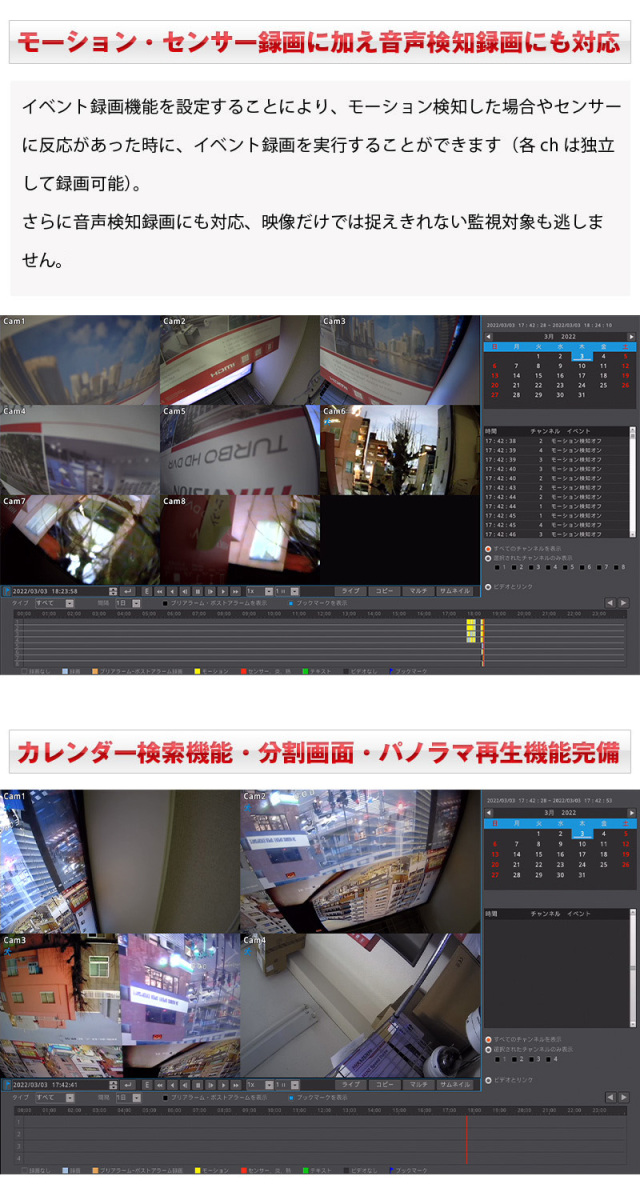Screen dimensions: 640x1192
Task: Click event list scroll-down arrow in 8-camera view
Action: [x=631, y=536]
